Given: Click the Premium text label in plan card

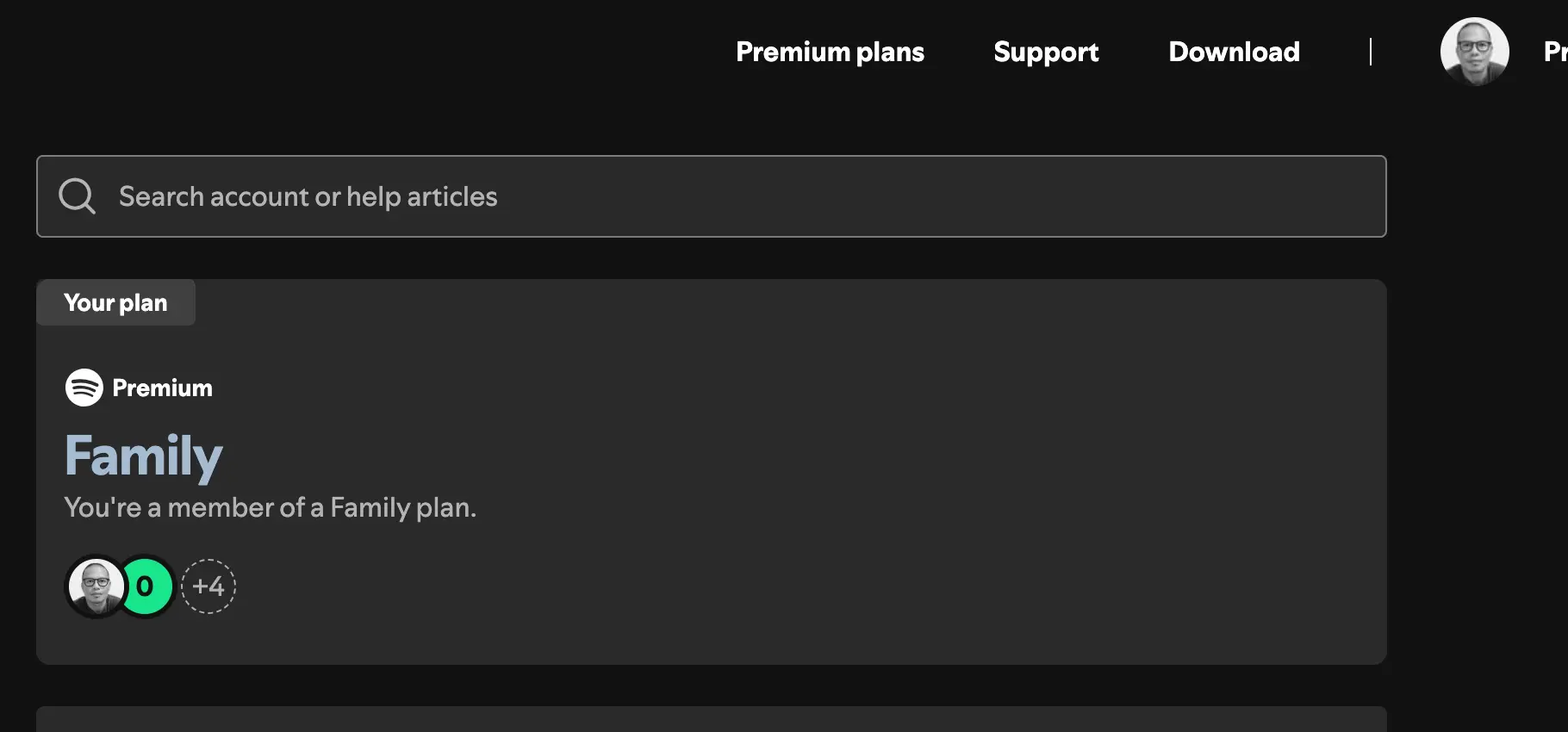Looking at the screenshot, I should [162, 388].
